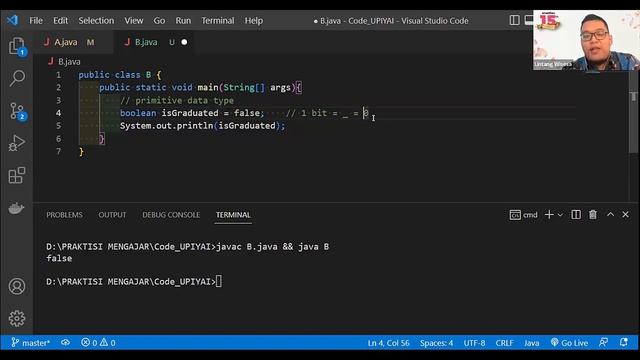Open the Edit menu
The height and width of the screenshot is (360, 640).
[x=60, y=20]
